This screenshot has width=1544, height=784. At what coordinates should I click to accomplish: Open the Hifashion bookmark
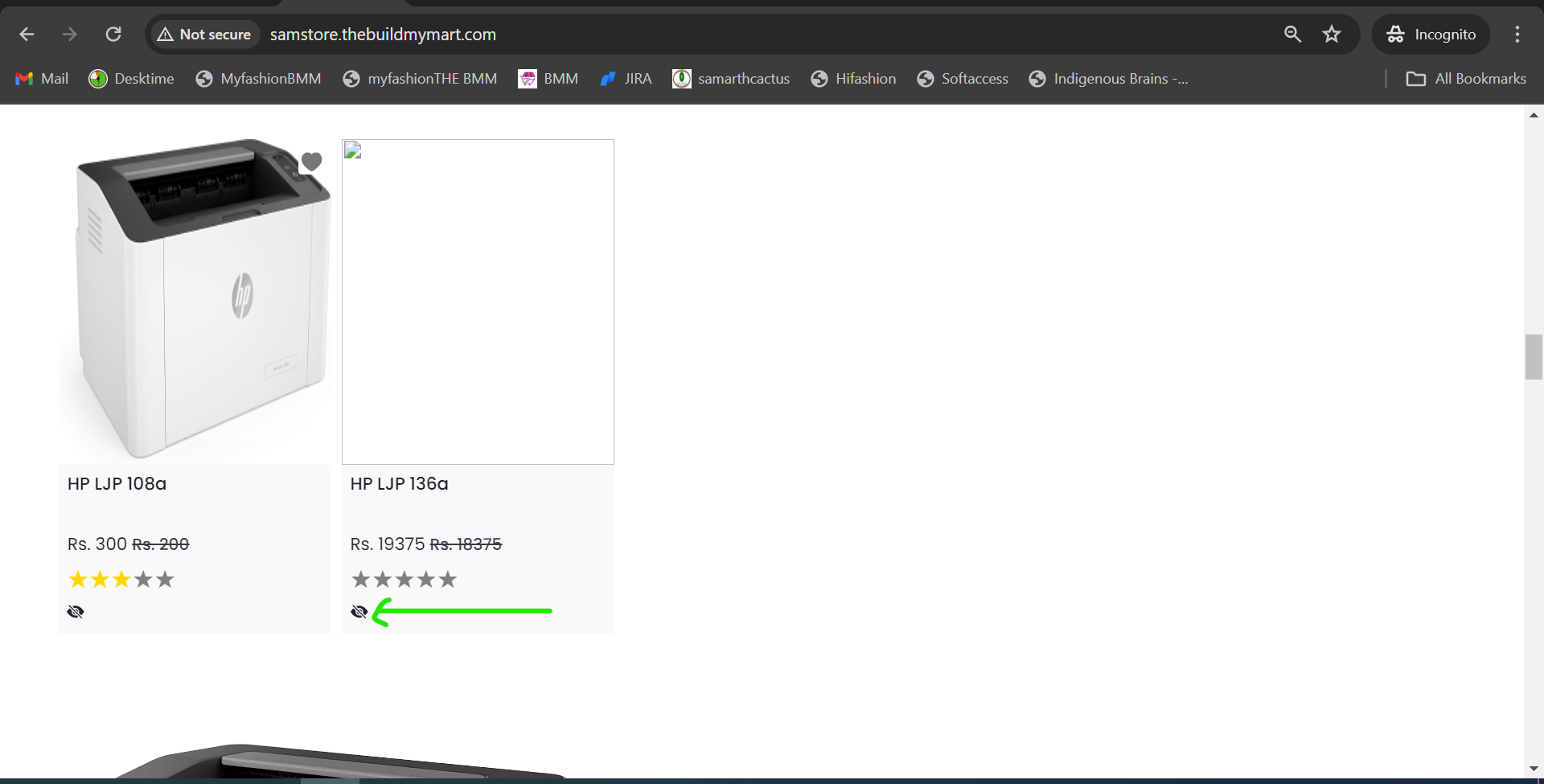pos(853,79)
